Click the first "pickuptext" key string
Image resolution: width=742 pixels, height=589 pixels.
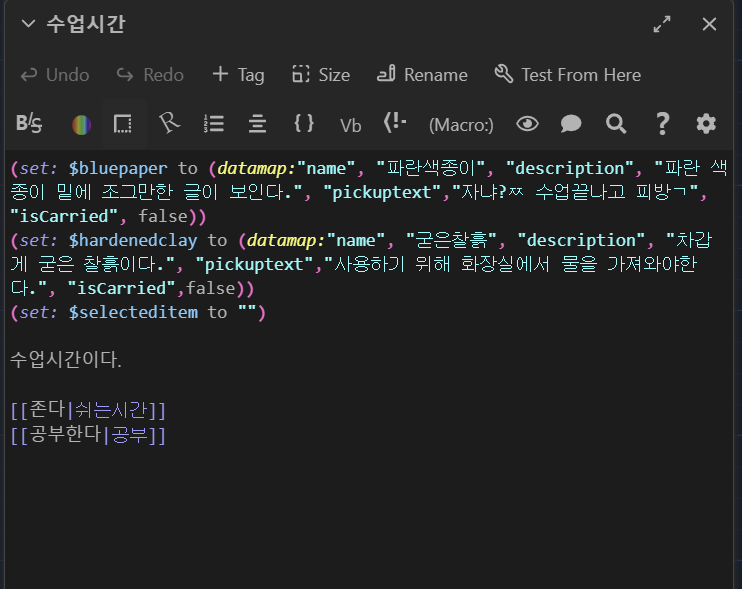point(382,193)
